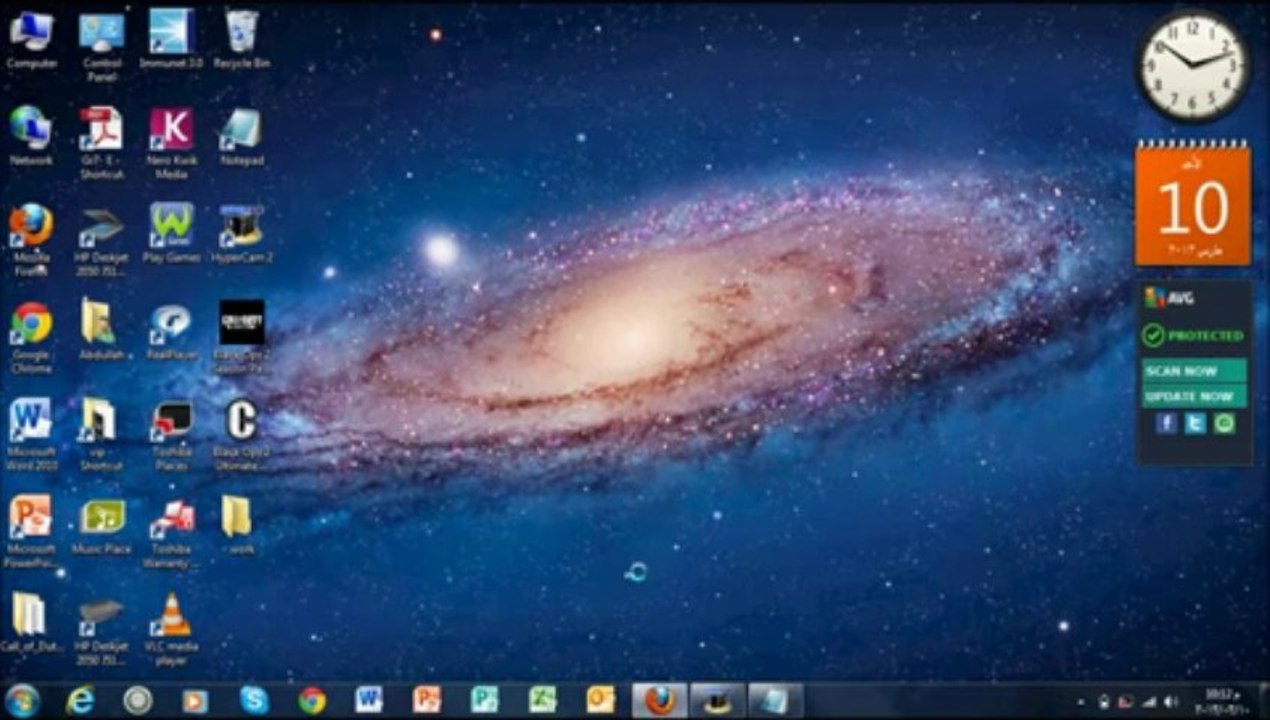Open the AVG Facebook link icon

(1165, 423)
